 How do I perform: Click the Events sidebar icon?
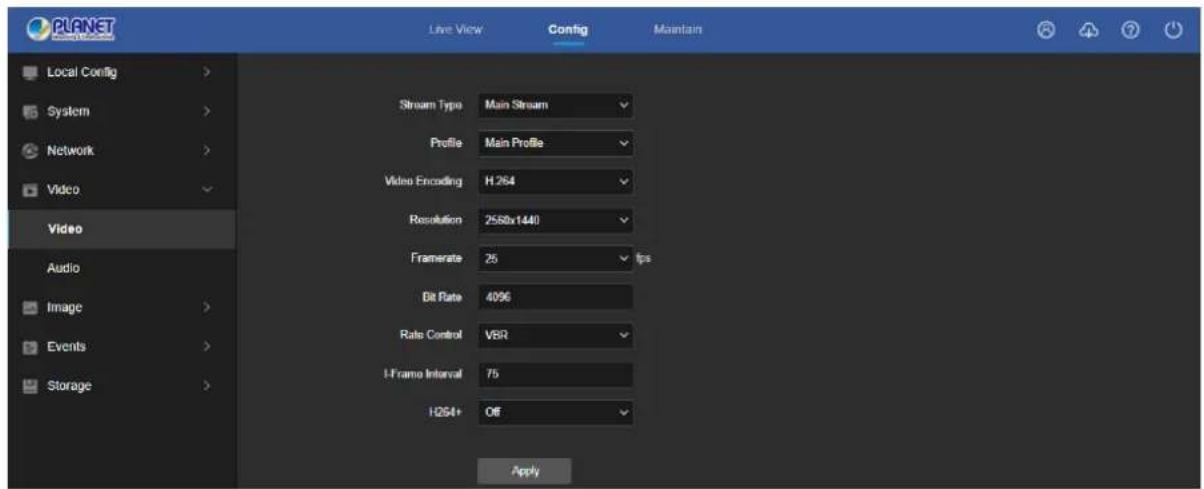(28, 347)
